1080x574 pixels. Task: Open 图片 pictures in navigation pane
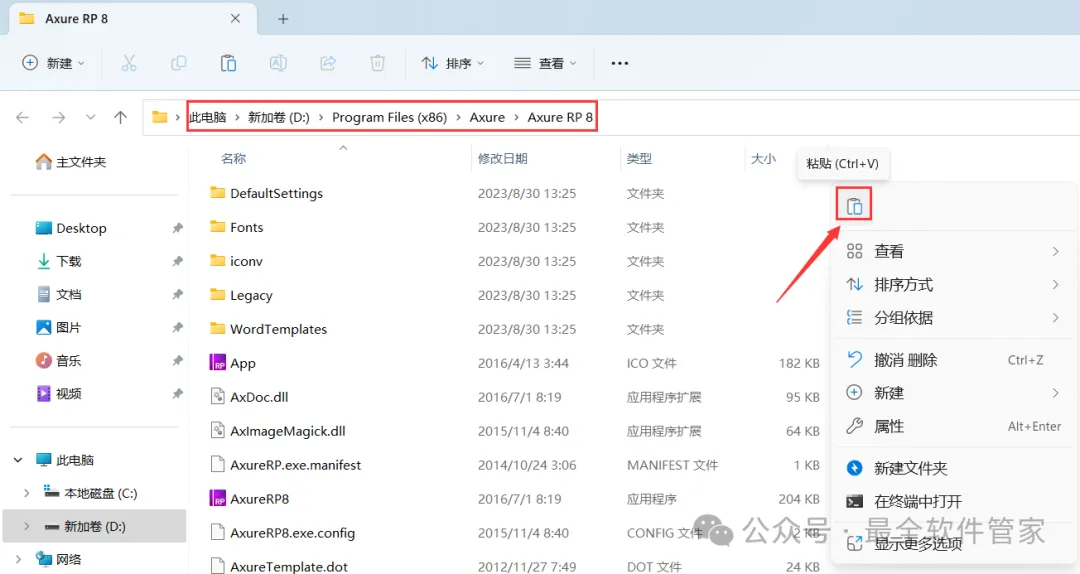59,327
